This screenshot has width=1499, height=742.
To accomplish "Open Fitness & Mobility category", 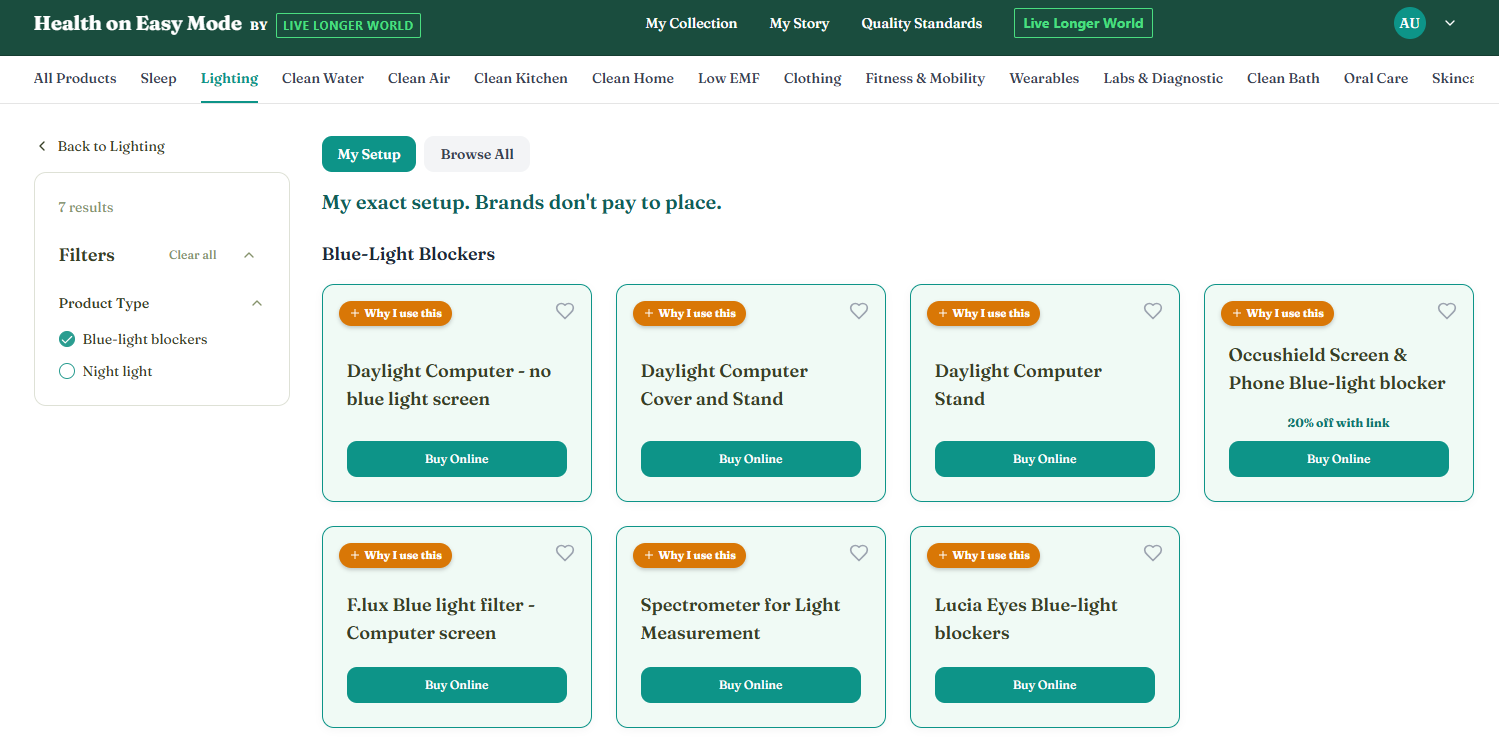I will pos(925,78).
